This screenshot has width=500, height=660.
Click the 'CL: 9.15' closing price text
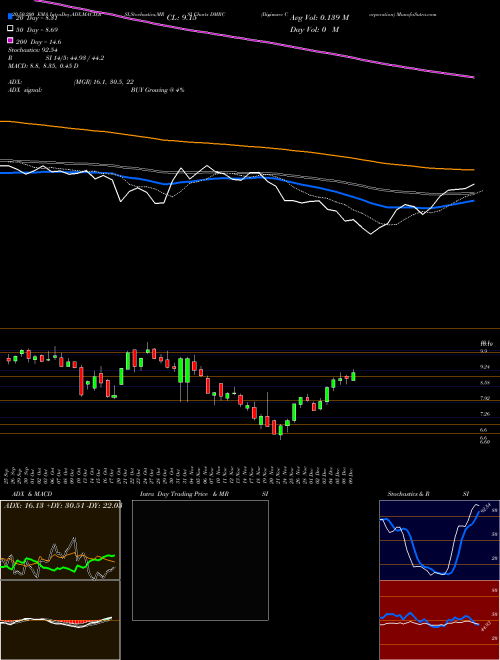181,18
